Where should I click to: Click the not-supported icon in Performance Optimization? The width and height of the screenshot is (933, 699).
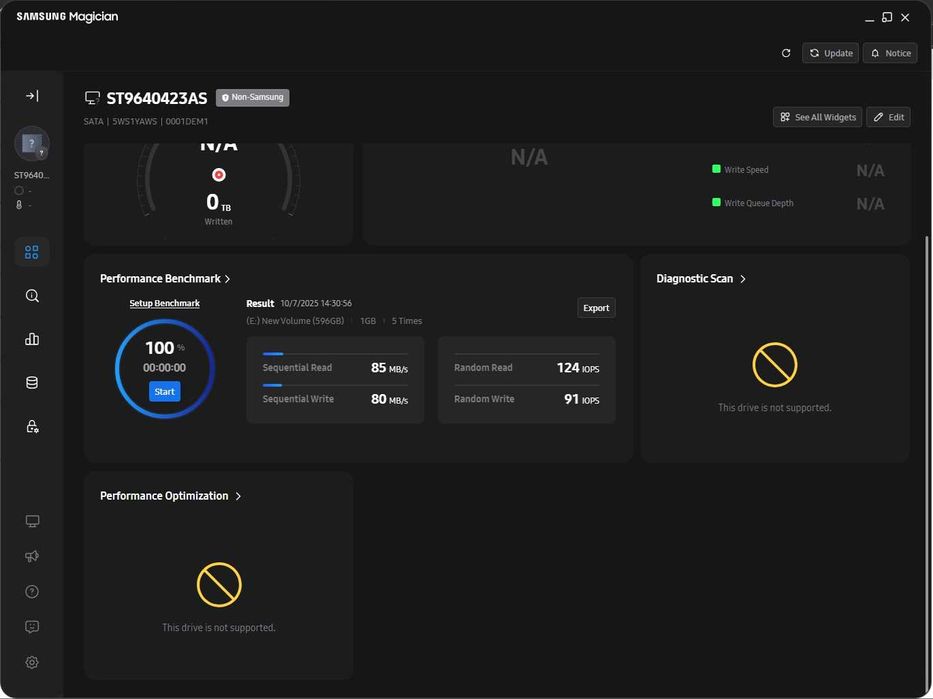tap(219, 585)
